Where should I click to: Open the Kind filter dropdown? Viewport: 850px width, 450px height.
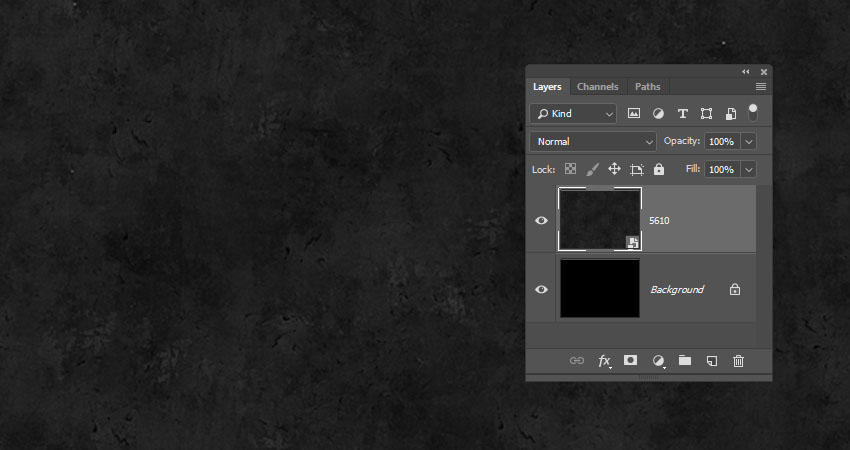(x=573, y=114)
